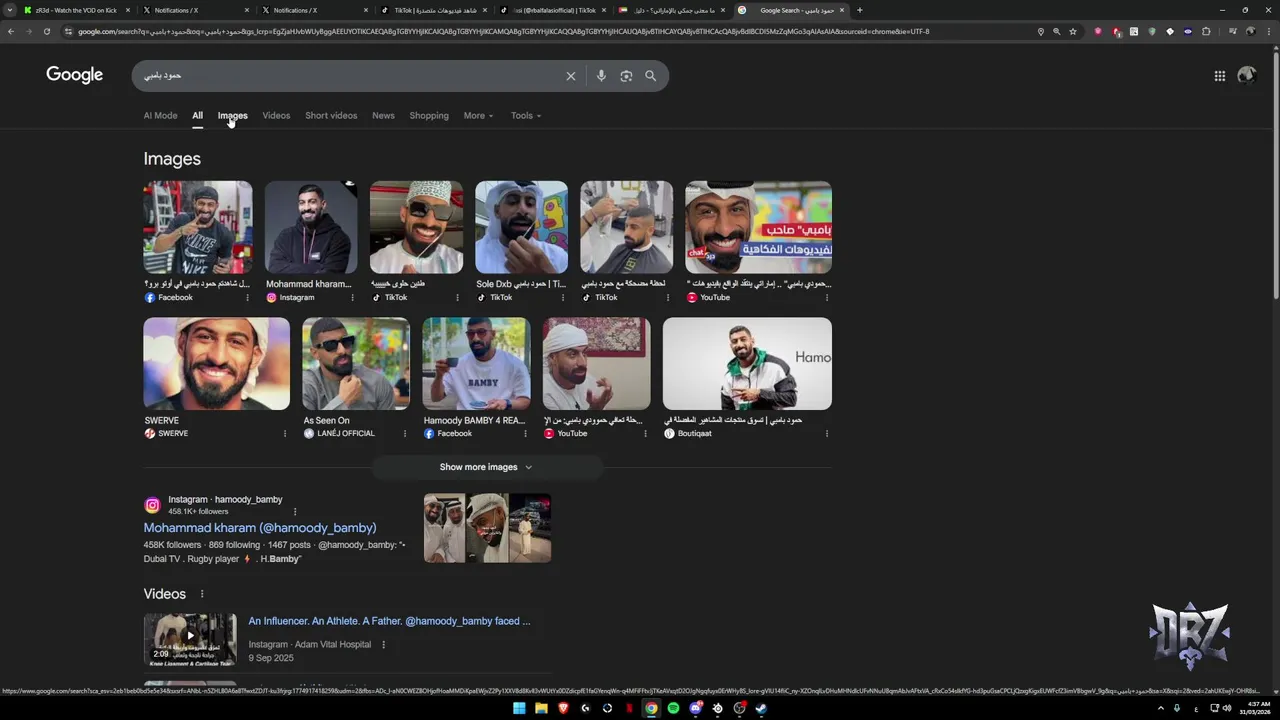Viewport: 1280px width, 720px height.
Task: Search by image using Lens
Action: click(x=626, y=76)
